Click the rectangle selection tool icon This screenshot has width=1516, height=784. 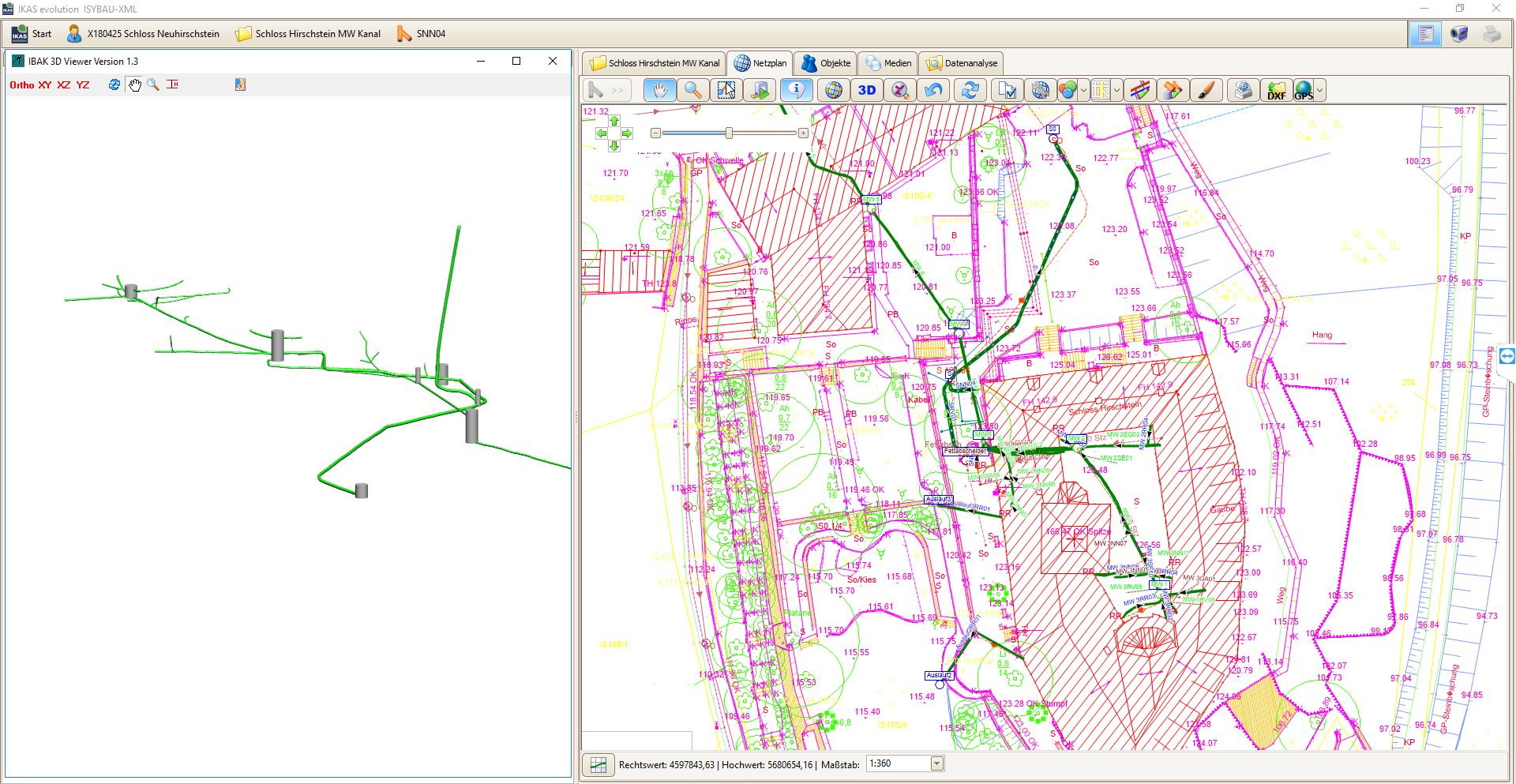[x=726, y=90]
